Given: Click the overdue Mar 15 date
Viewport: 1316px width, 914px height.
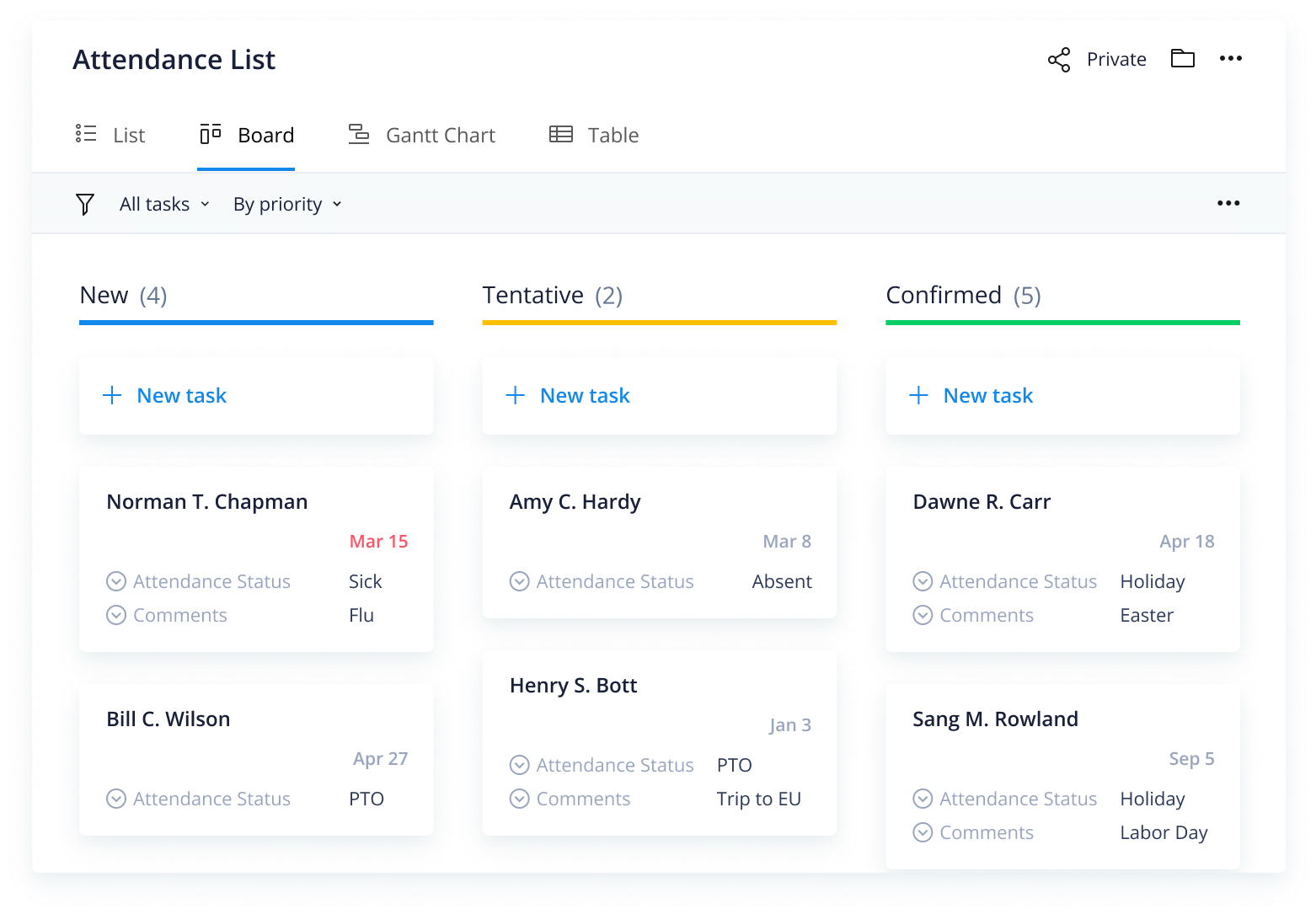Looking at the screenshot, I should (x=379, y=542).
